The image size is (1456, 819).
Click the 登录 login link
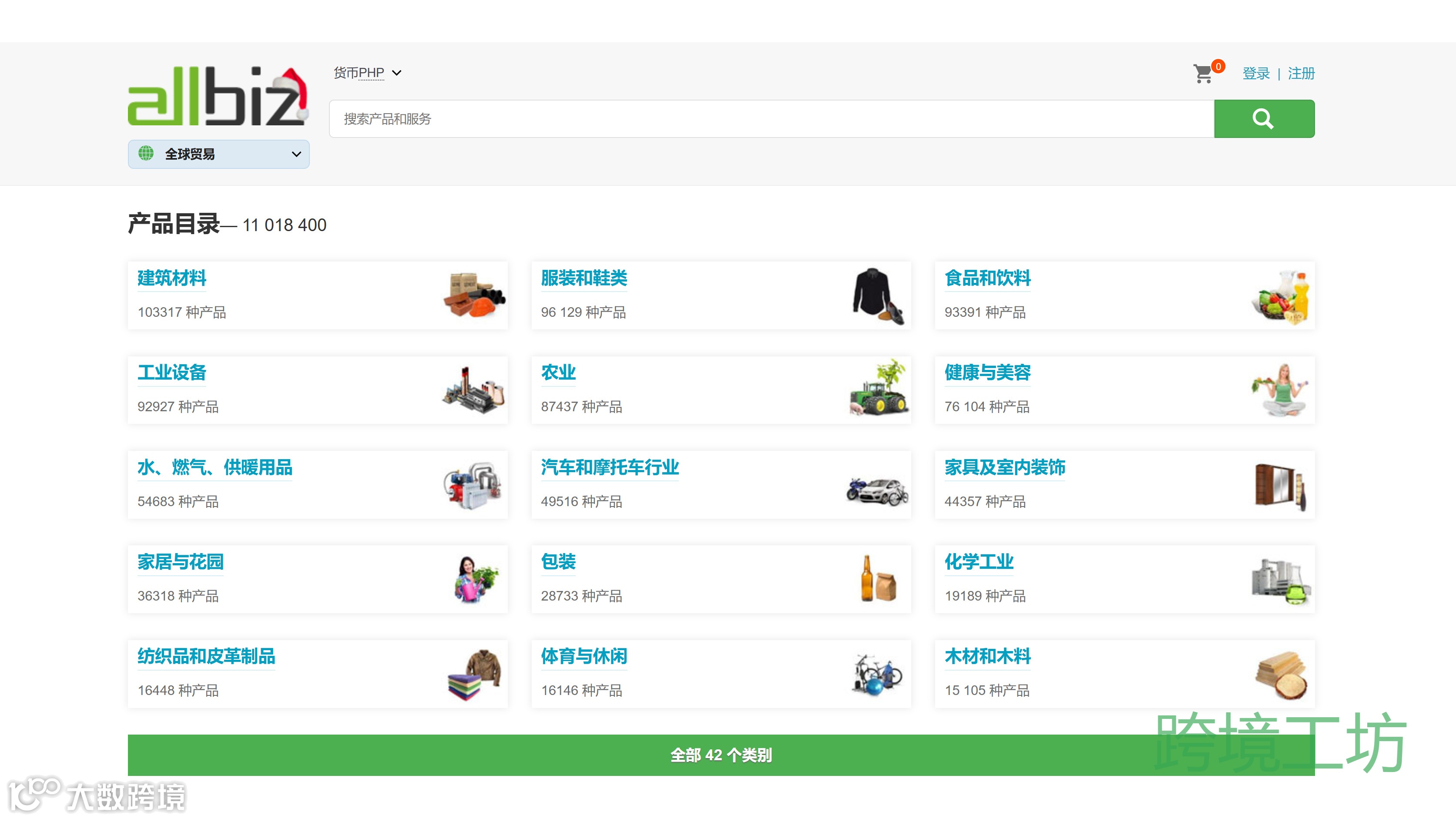click(x=1255, y=74)
